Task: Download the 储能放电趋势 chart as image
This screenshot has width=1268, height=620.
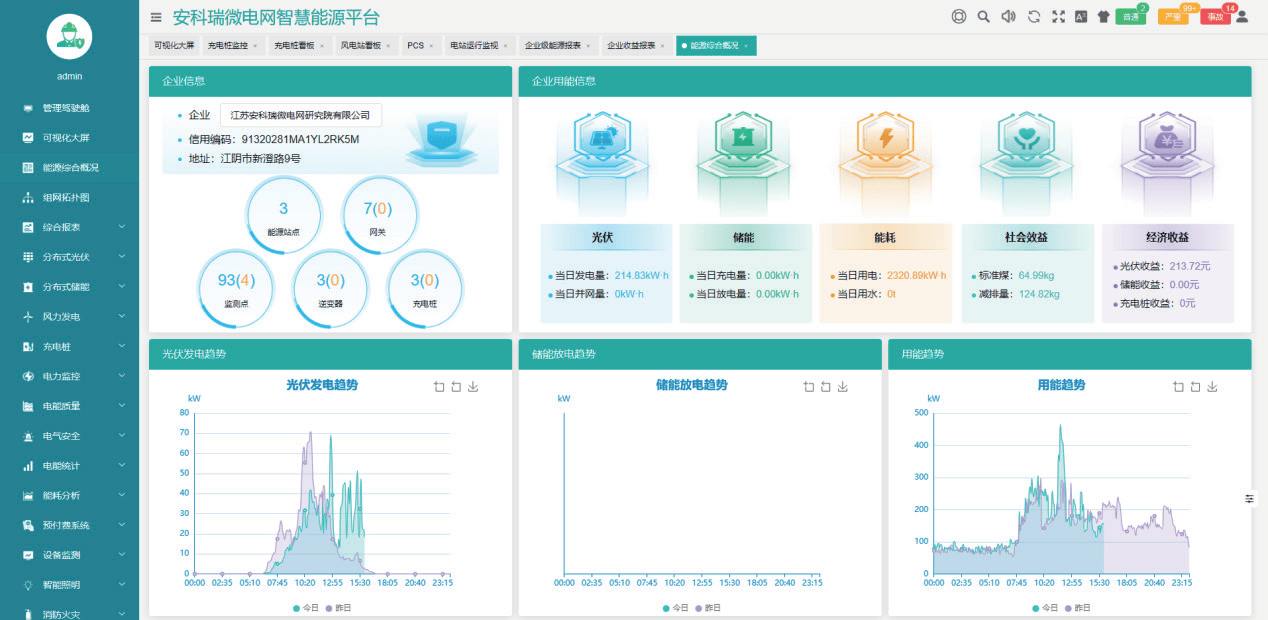Action: coord(843,386)
